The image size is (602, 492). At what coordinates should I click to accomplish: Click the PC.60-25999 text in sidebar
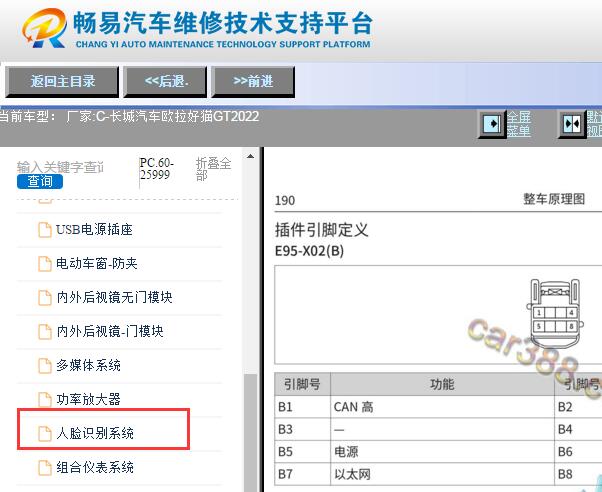tap(156, 169)
